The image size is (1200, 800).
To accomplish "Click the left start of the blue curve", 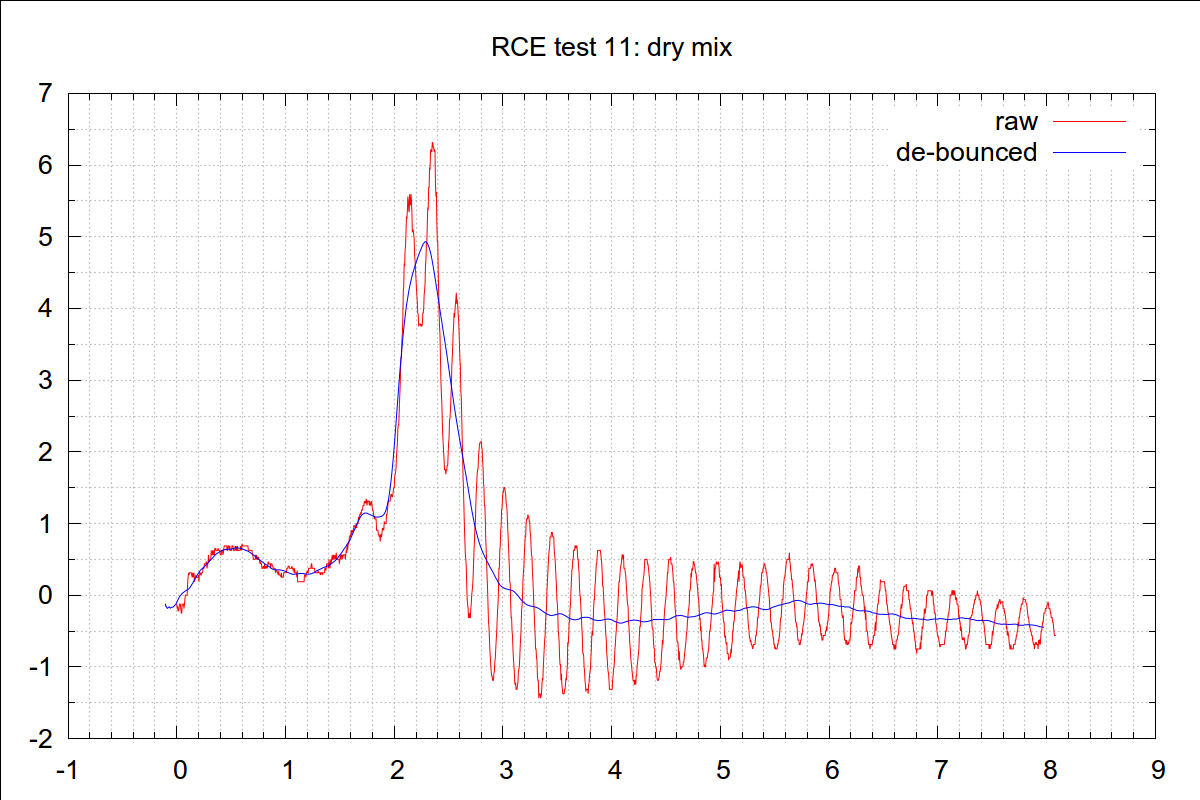I will coord(165,604).
